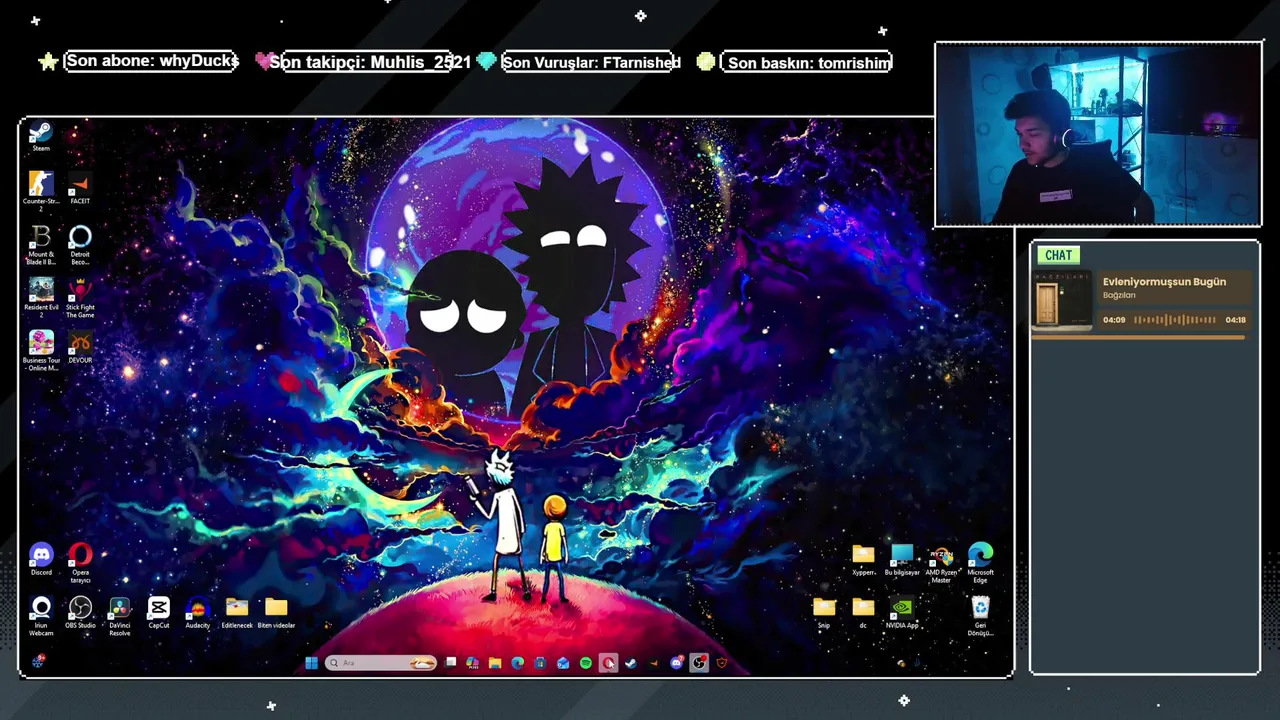Open the Steam desktop shortcut
Screen dimensions: 1280x720
[40, 136]
